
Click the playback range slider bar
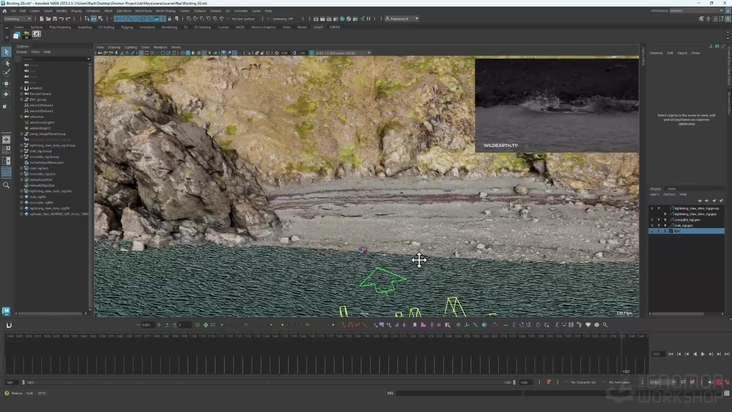268,382
